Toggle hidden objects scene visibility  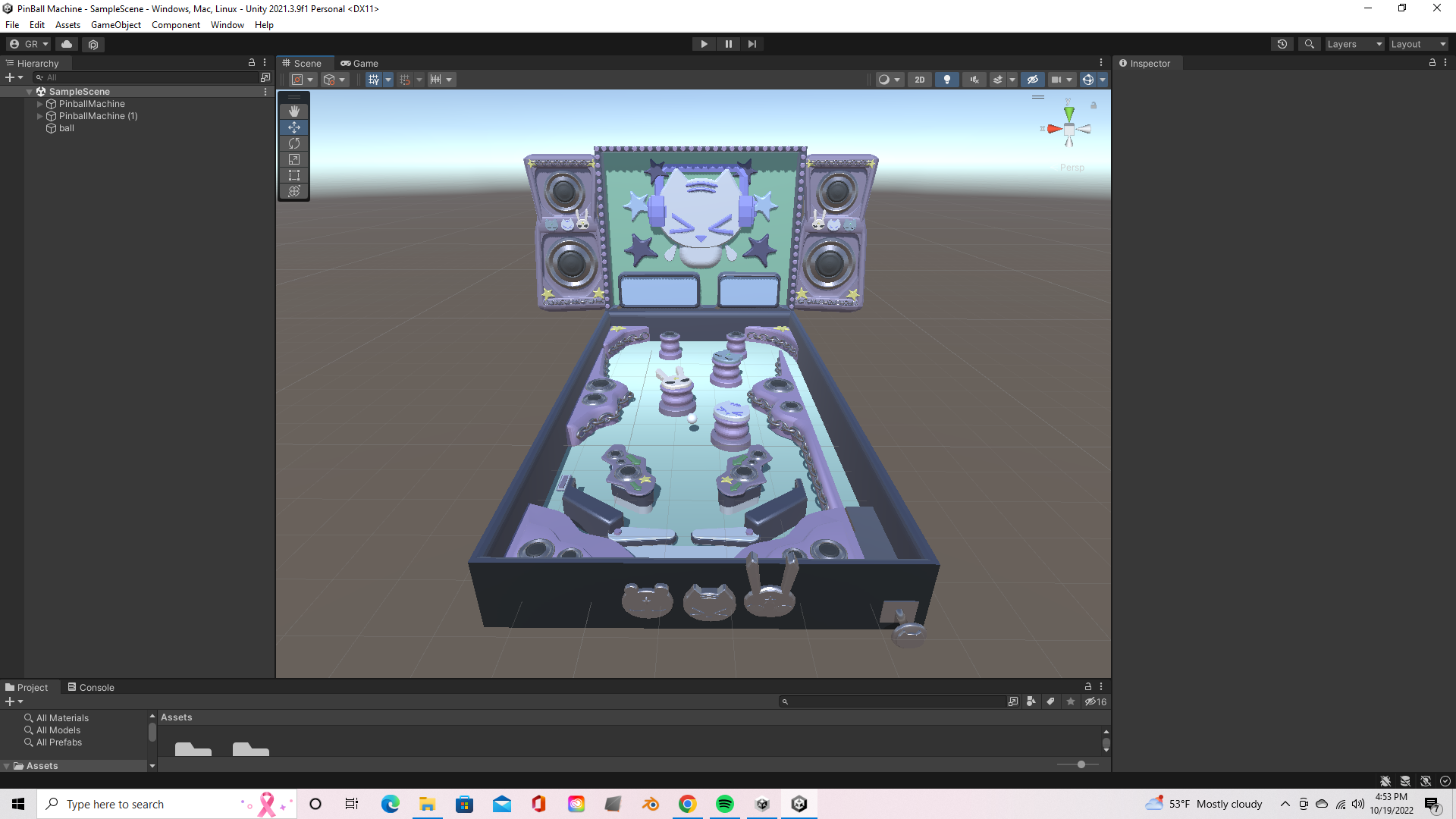tap(1032, 80)
